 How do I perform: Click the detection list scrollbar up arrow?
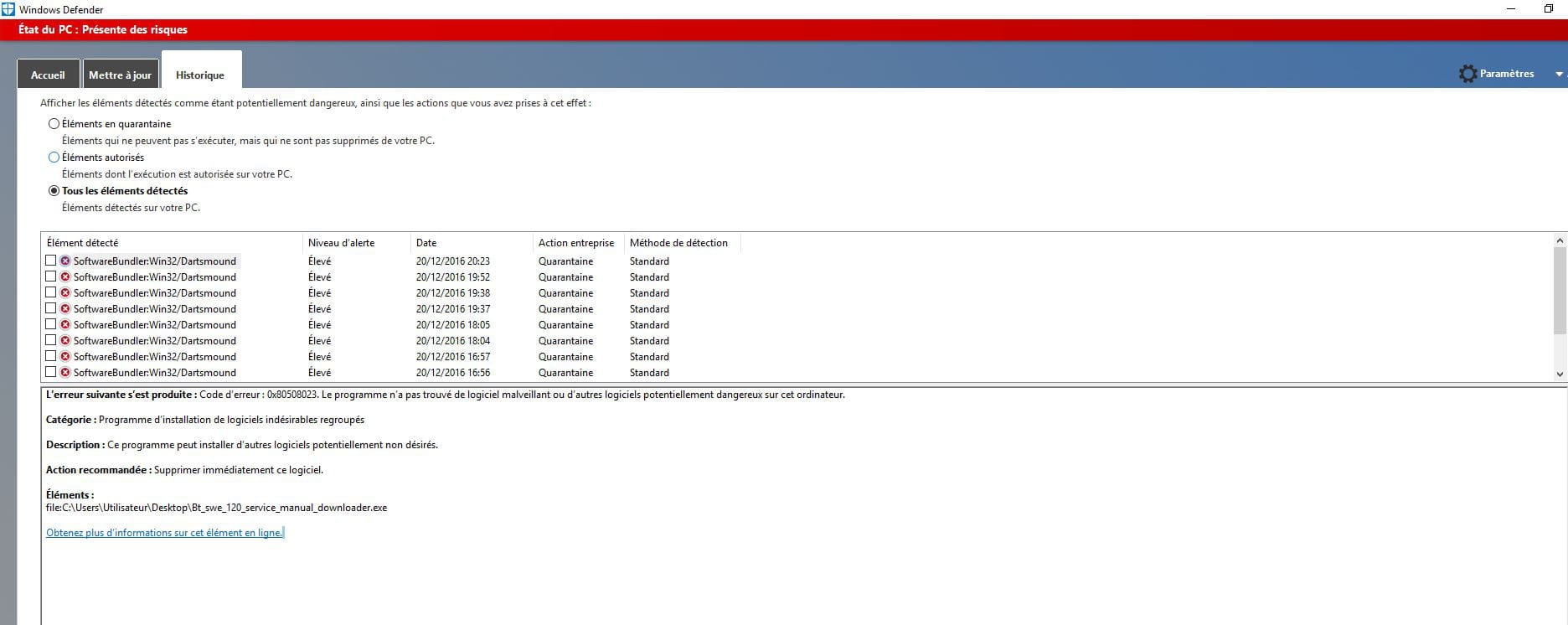(x=1560, y=240)
